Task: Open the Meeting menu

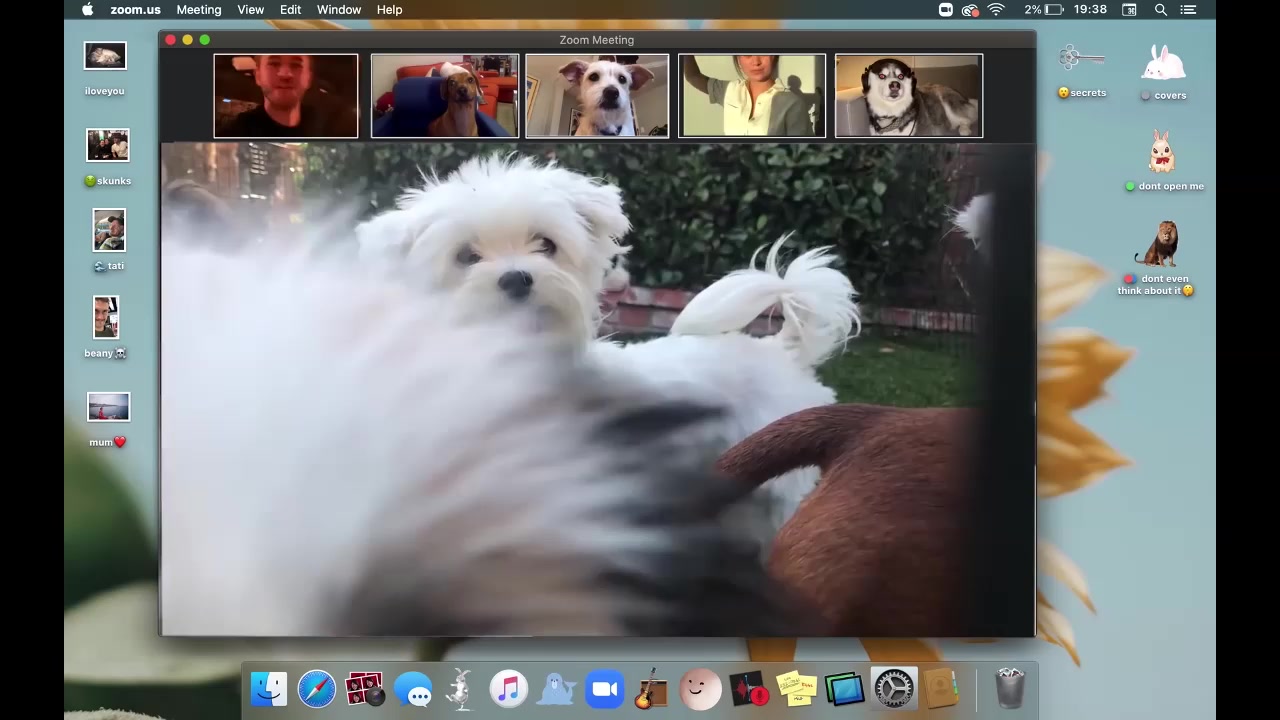Action: click(199, 10)
